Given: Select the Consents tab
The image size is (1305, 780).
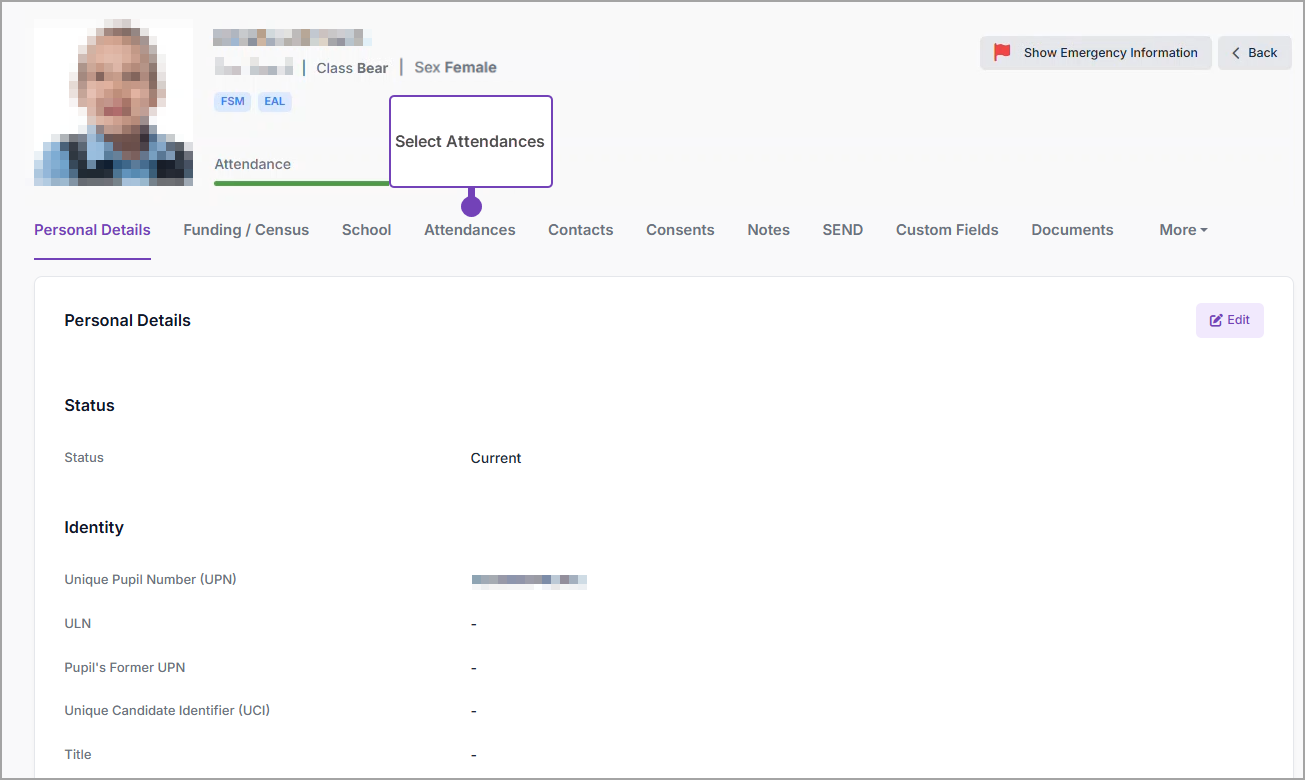Looking at the screenshot, I should [680, 230].
